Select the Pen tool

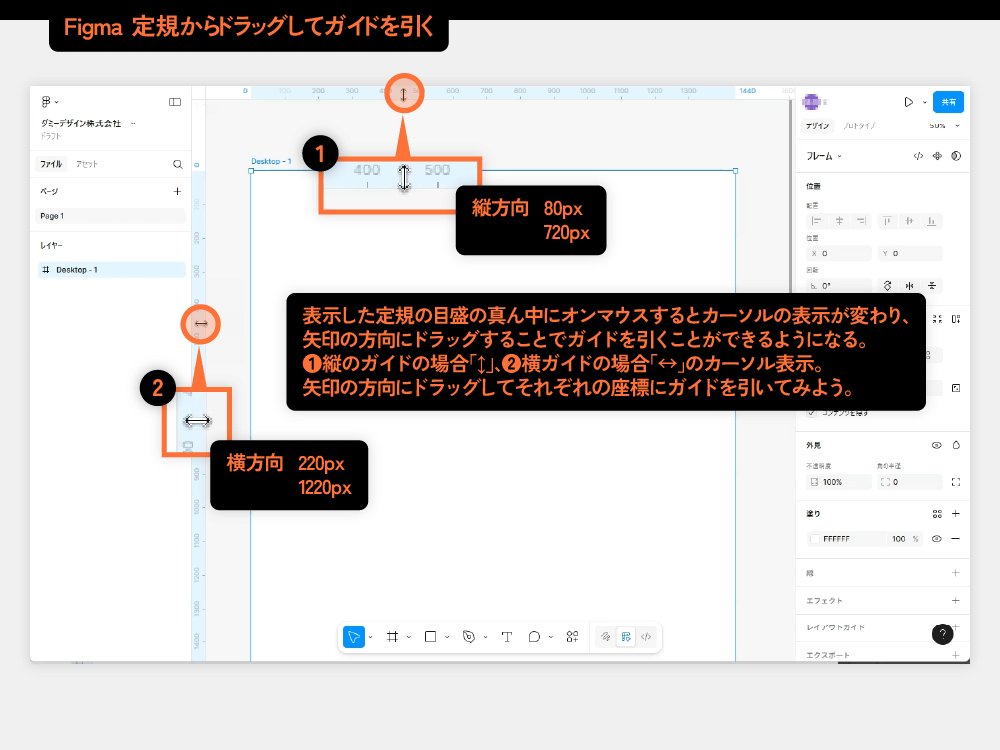point(469,636)
